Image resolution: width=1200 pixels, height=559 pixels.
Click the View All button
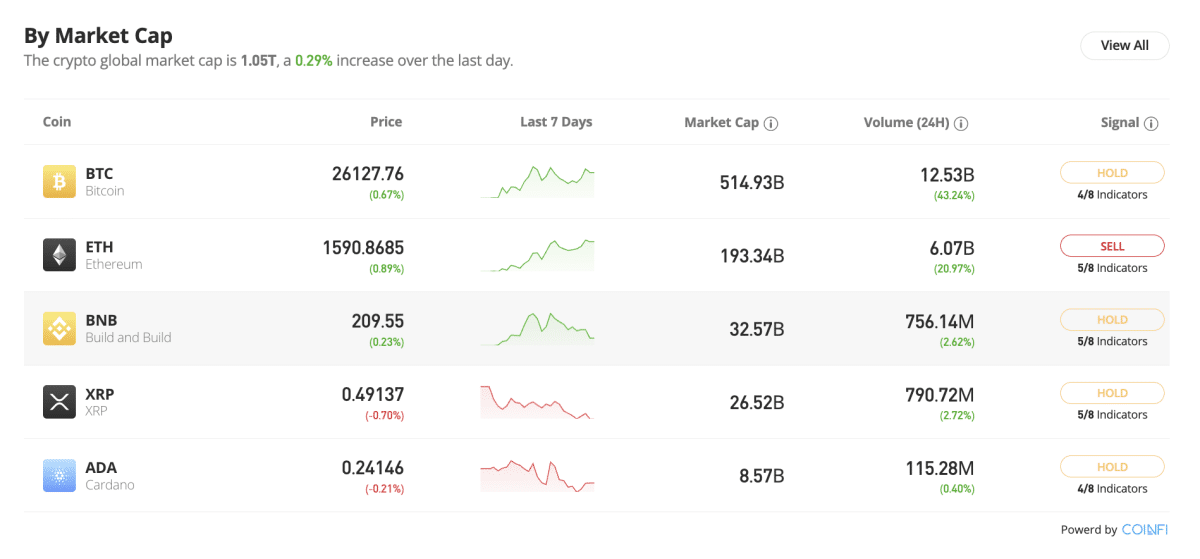click(1124, 45)
